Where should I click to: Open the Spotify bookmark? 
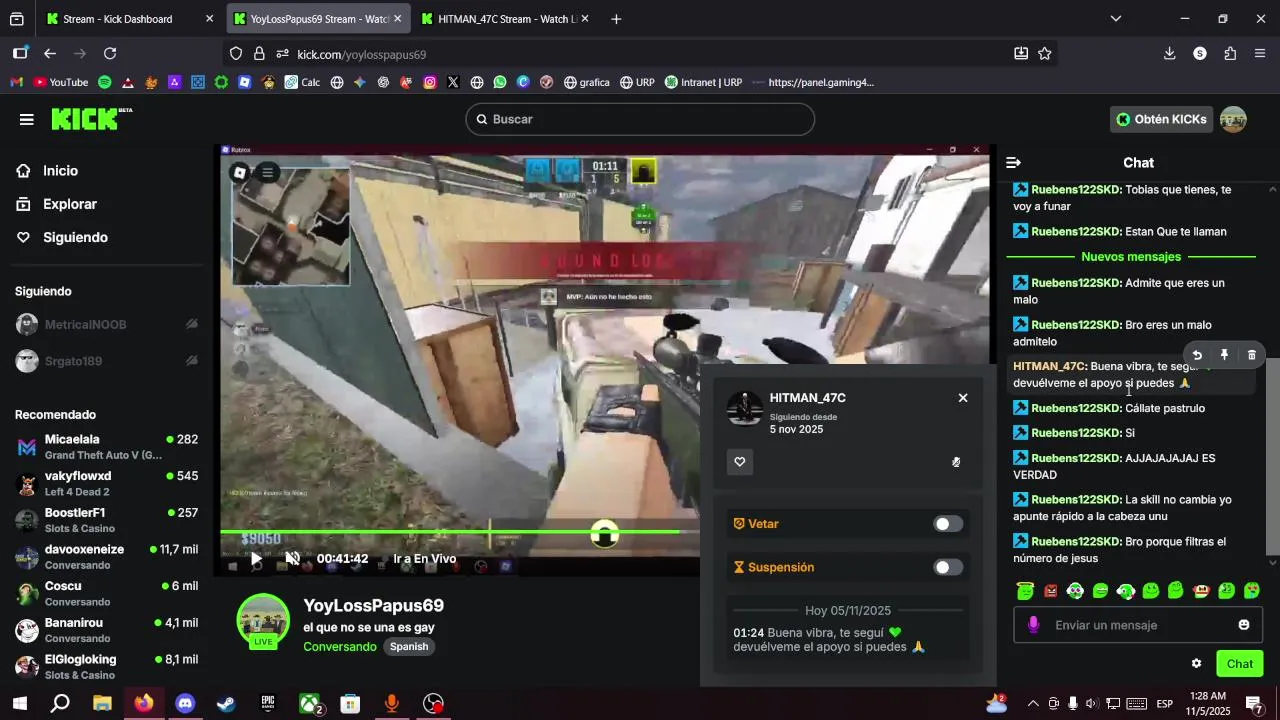point(104,82)
